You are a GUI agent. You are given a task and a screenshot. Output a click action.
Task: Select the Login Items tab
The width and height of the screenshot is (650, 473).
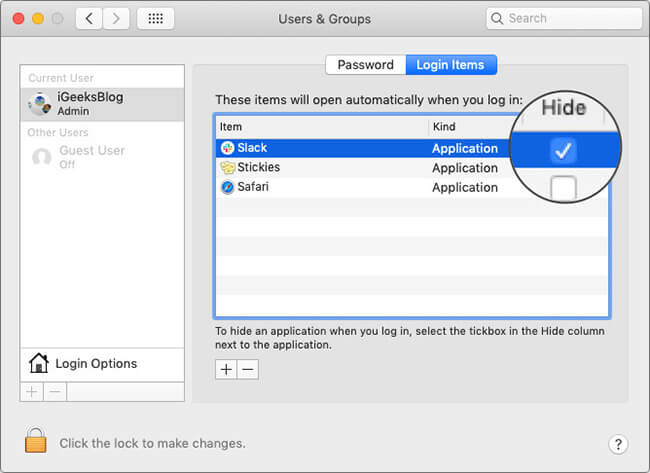[x=450, y=65]
